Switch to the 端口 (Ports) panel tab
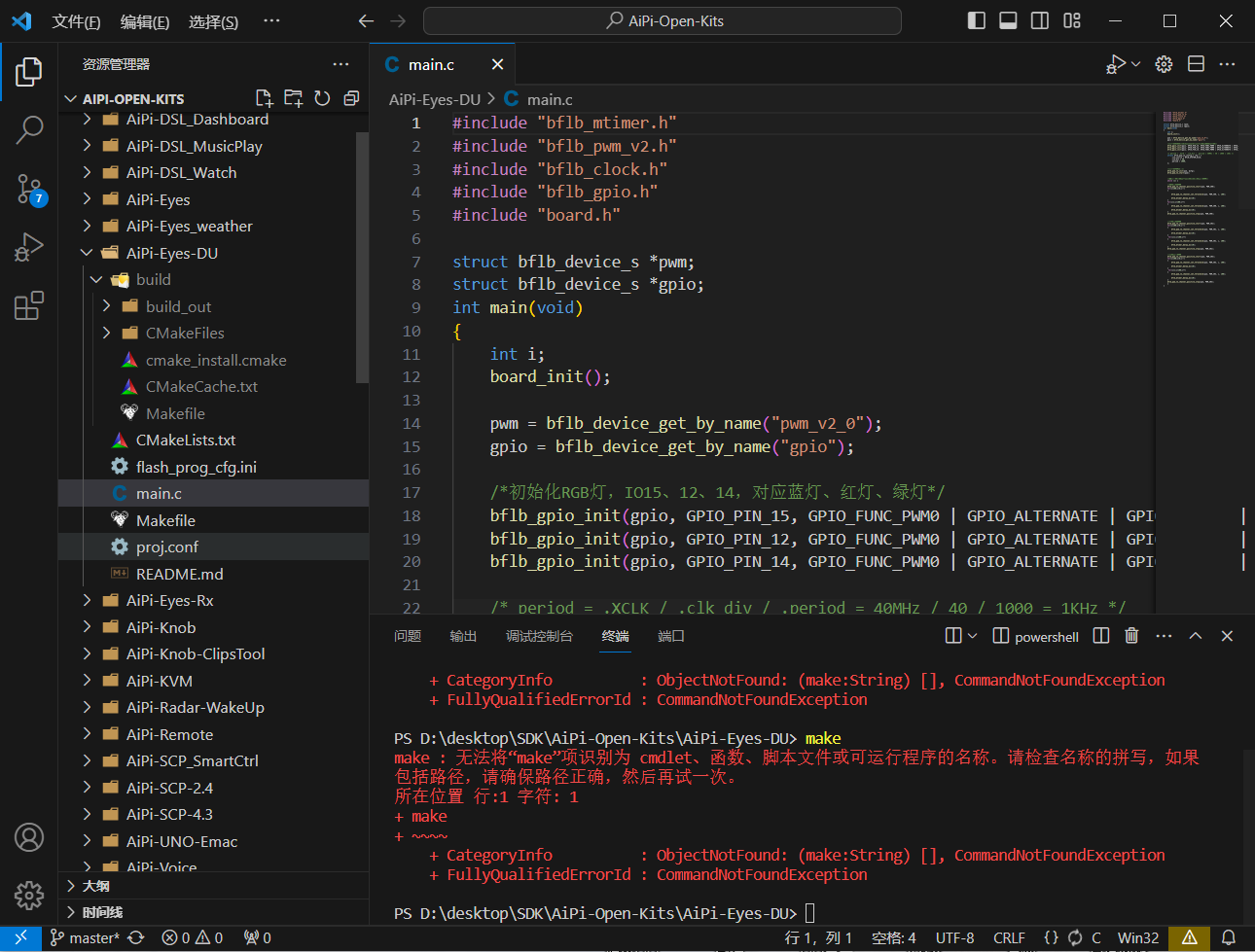 (671, 636)
